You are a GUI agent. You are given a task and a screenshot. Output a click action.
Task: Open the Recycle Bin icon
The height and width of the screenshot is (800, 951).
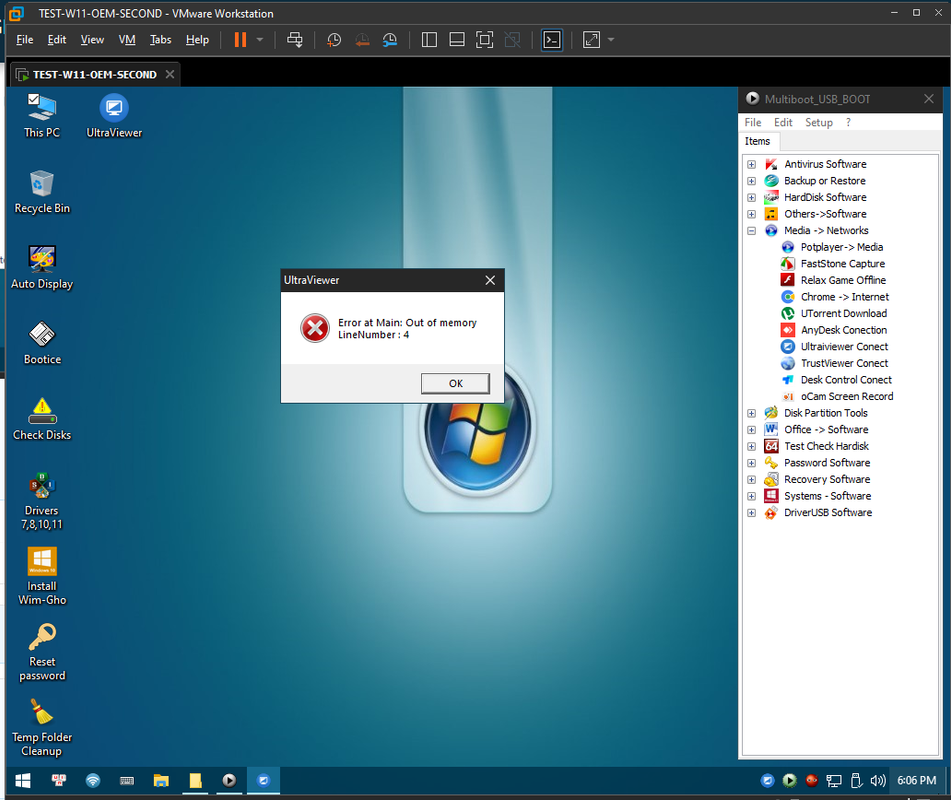(42, 192)
